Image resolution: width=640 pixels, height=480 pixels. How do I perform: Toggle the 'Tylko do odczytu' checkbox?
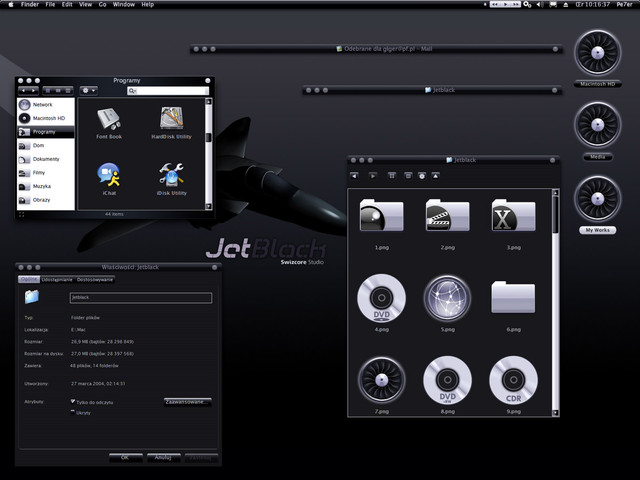[73, 402]
